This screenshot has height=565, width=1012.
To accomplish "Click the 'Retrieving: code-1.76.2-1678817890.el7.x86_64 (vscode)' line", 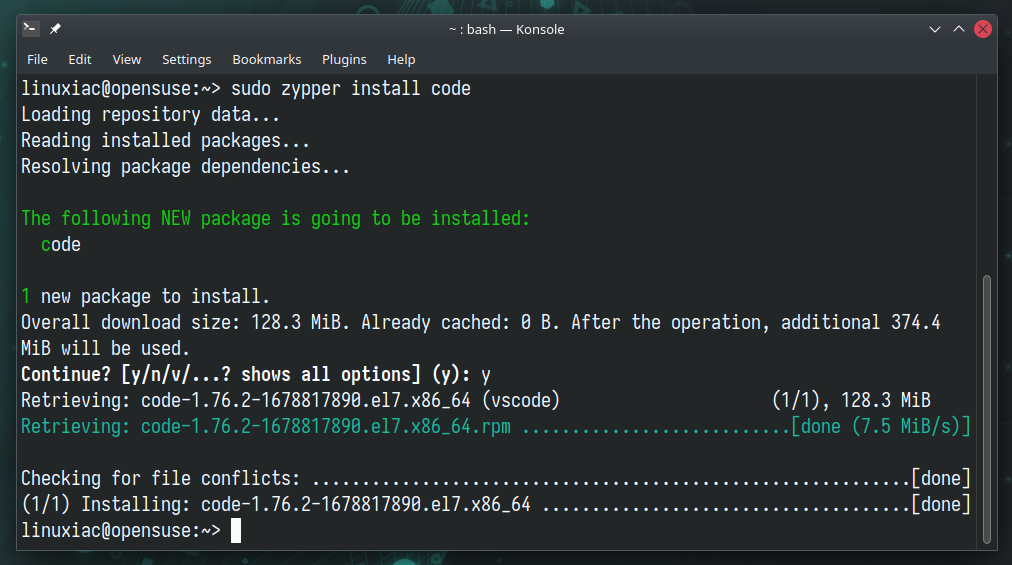I will pyautogui.click(x=290, y=400).
